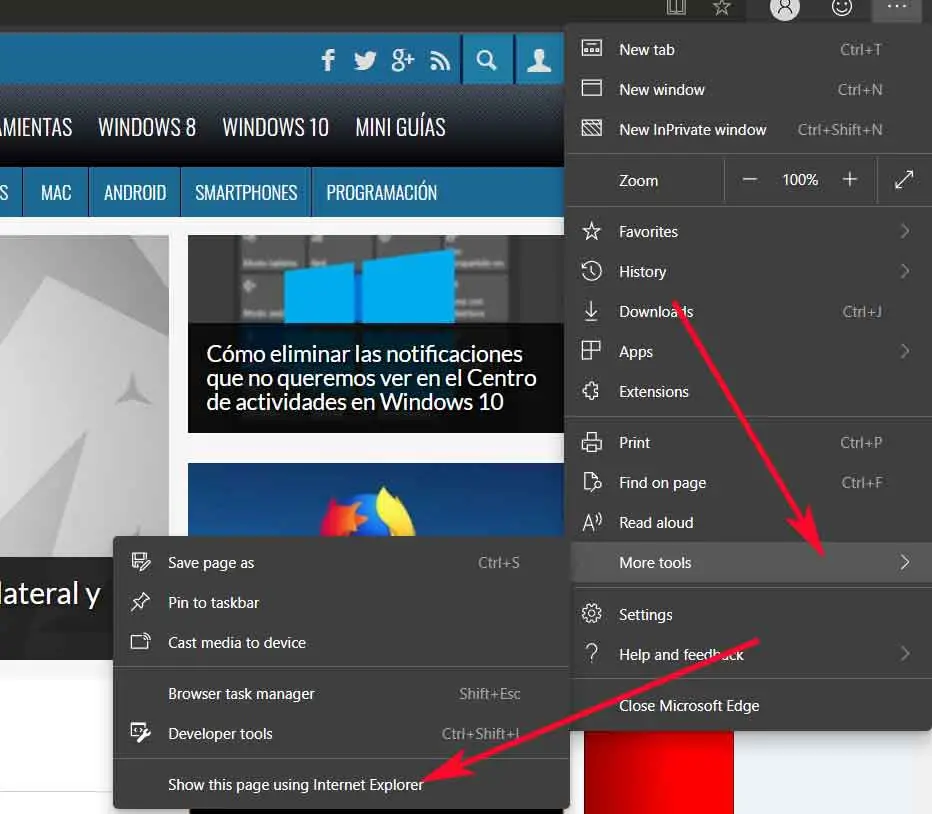The image size is (932, 814).
Task: Open article about eliminar las notificaciones
Action: pos(371,378)
